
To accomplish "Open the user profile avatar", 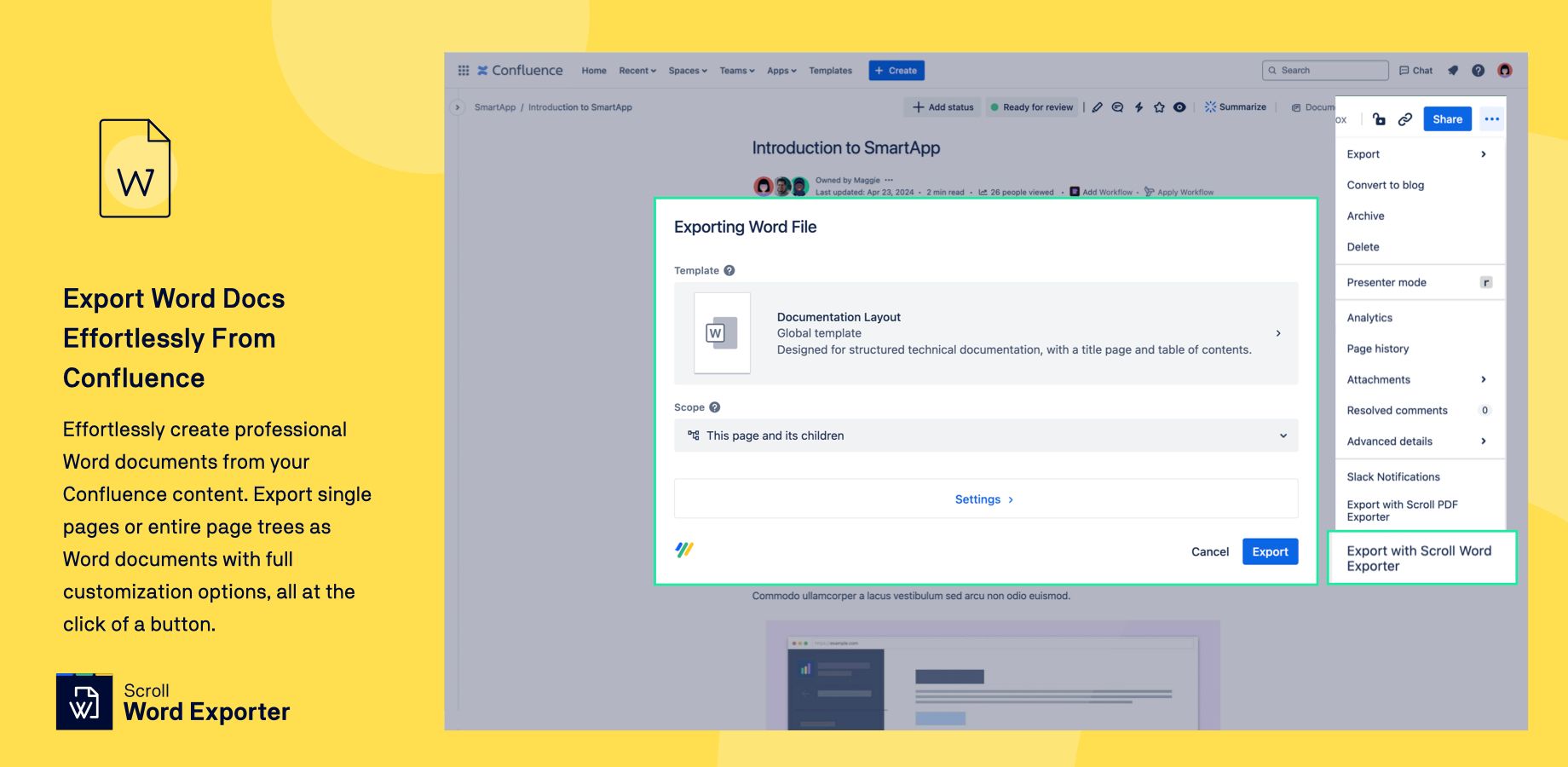I will click(1505, 71).
